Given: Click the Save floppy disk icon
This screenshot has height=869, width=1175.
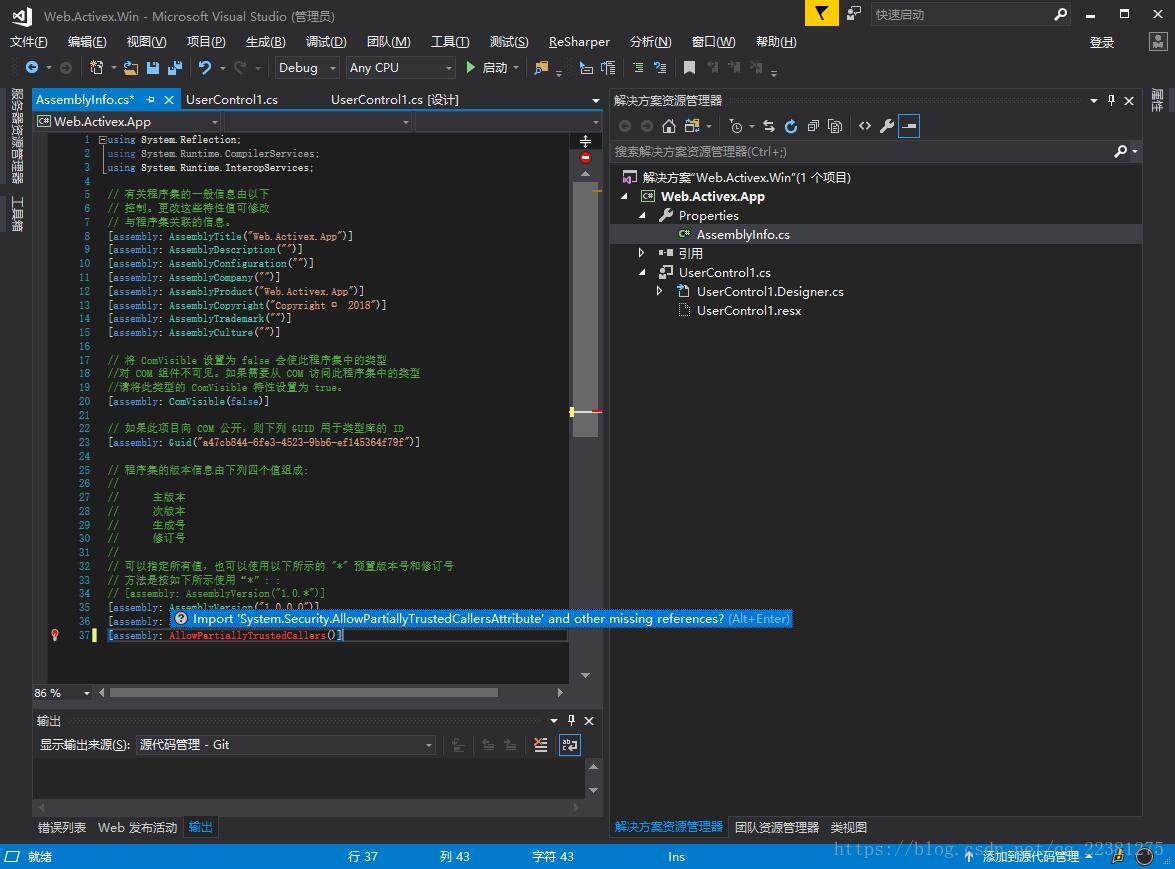Looking at the screenshot, I should [x=153, y=67].
